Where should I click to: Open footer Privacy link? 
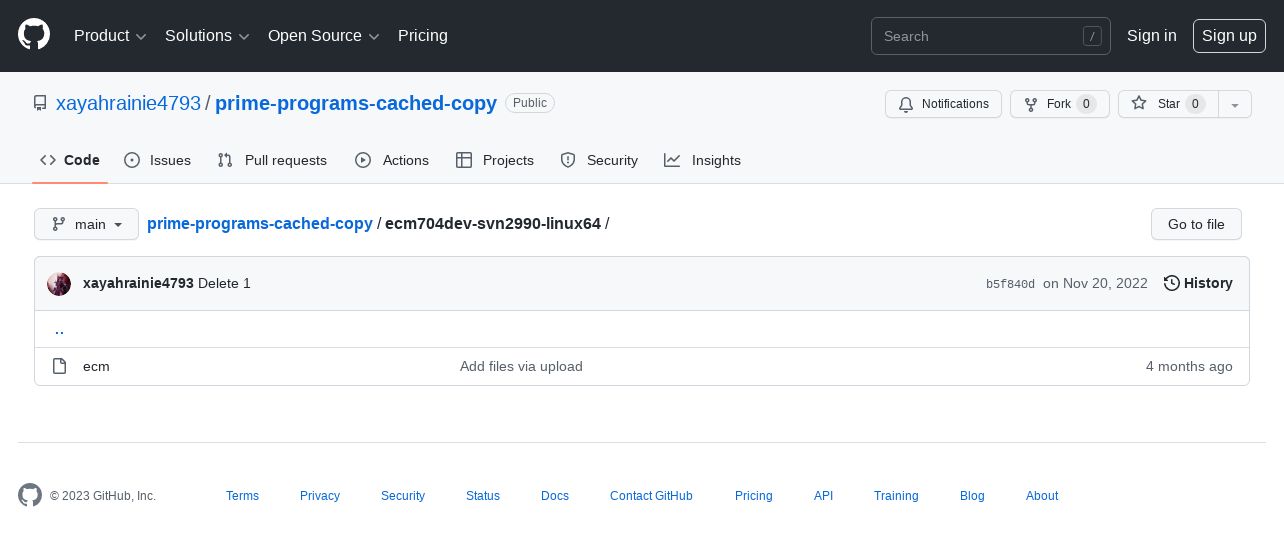pos(320,496)
